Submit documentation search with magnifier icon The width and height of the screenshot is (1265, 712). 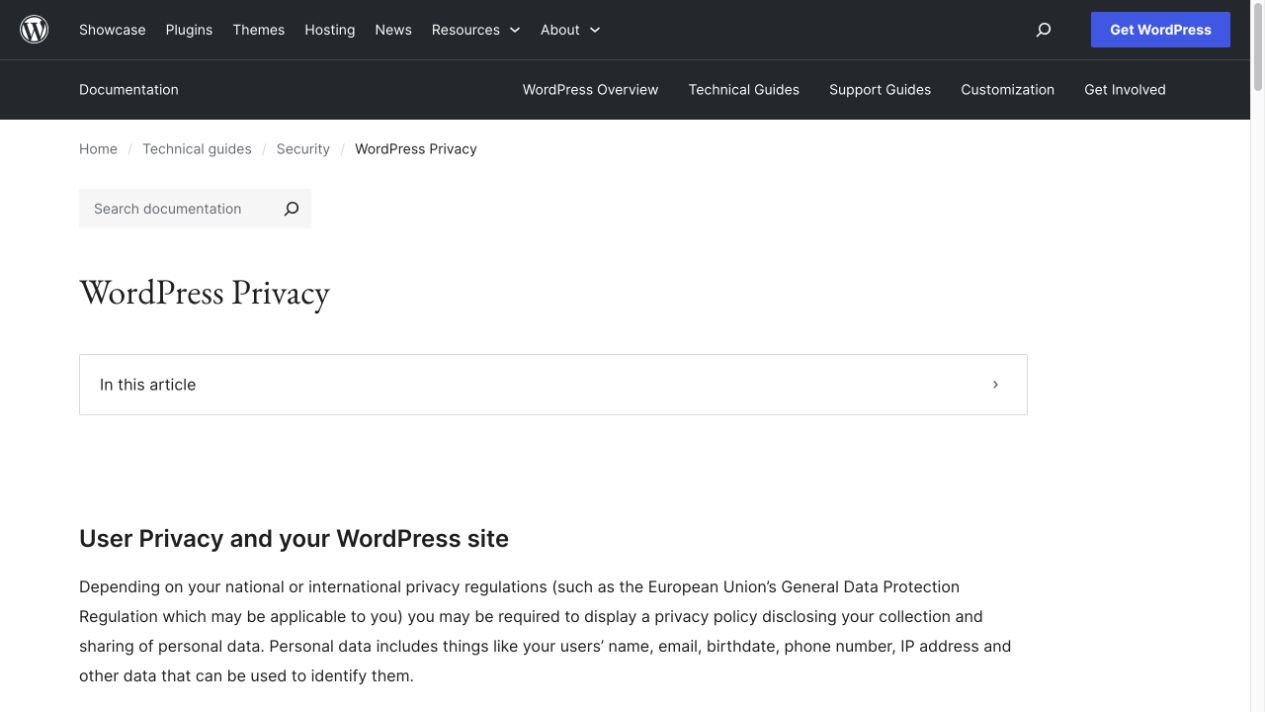(291, 209)
